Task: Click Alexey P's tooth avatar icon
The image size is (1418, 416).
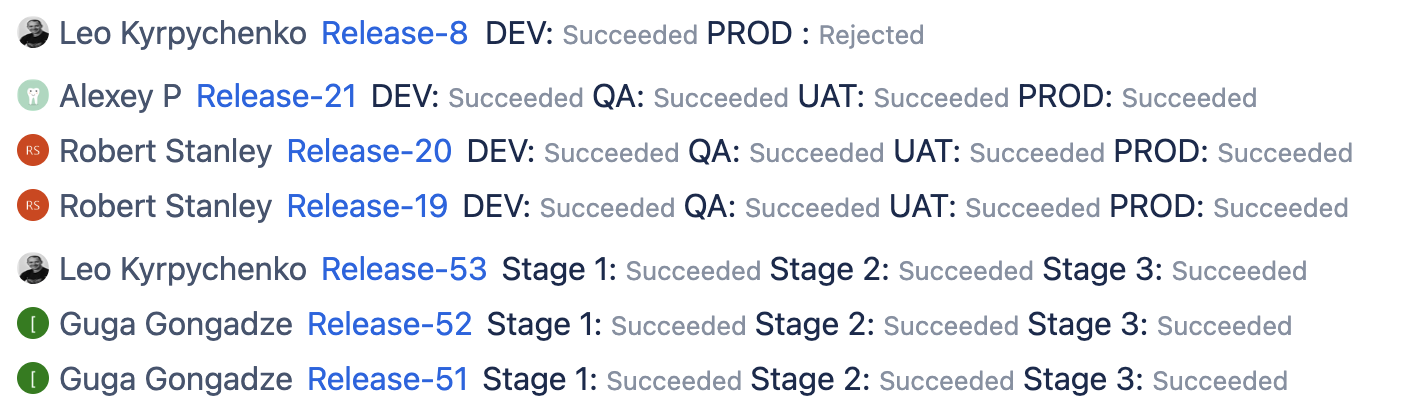Action: coord(34,96)
